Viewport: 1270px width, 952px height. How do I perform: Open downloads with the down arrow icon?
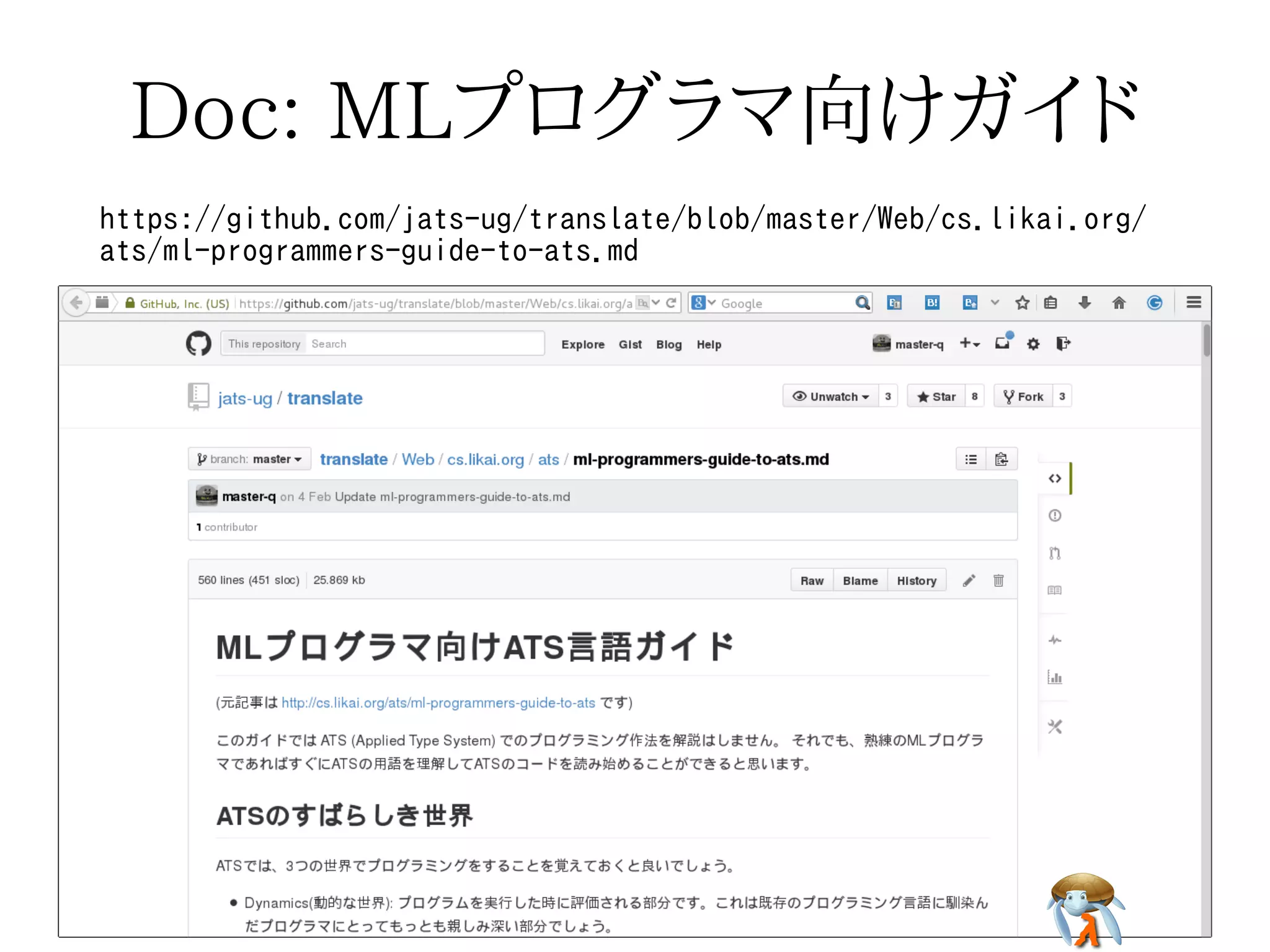tap(1085, 302)
